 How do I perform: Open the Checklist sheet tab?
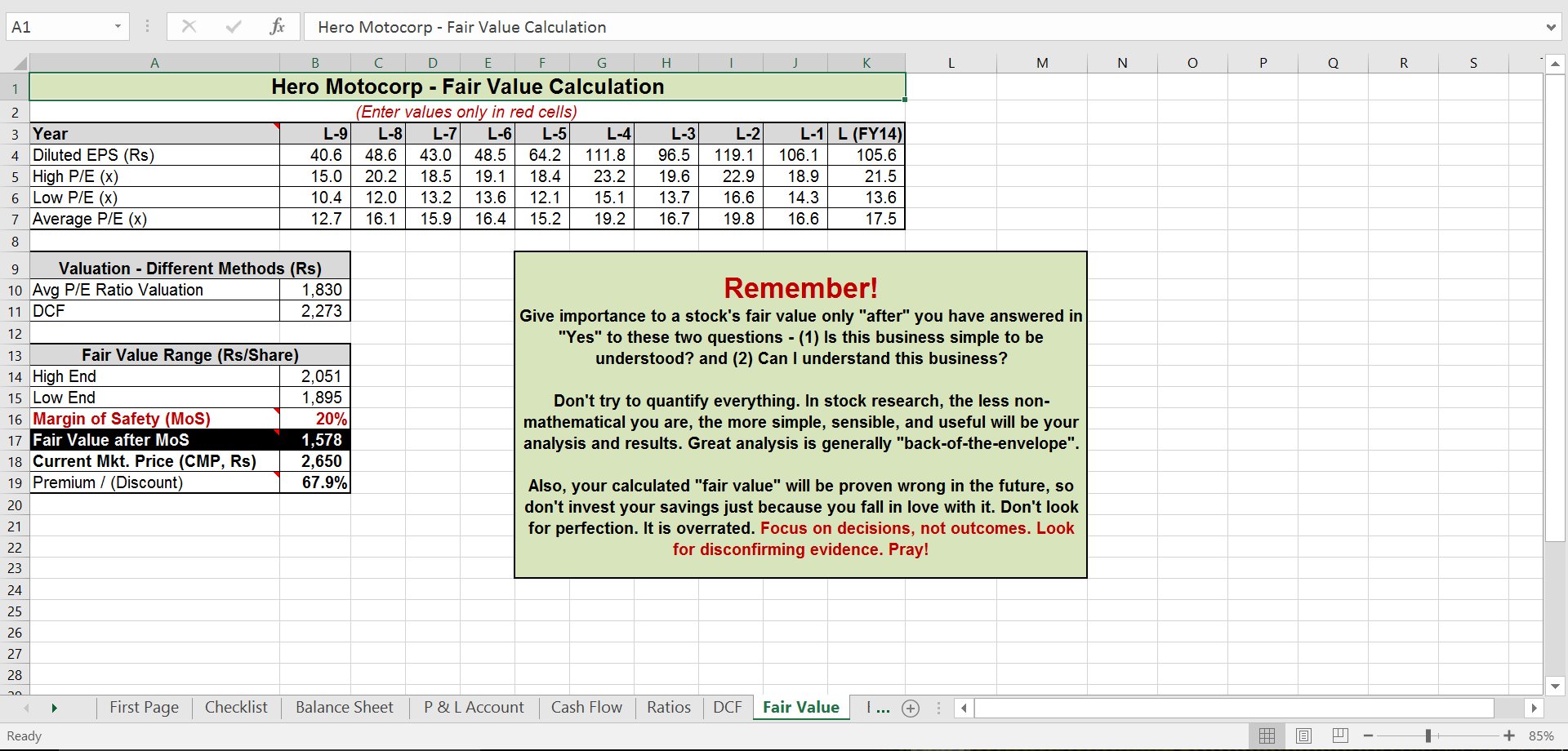coord(236,708)
